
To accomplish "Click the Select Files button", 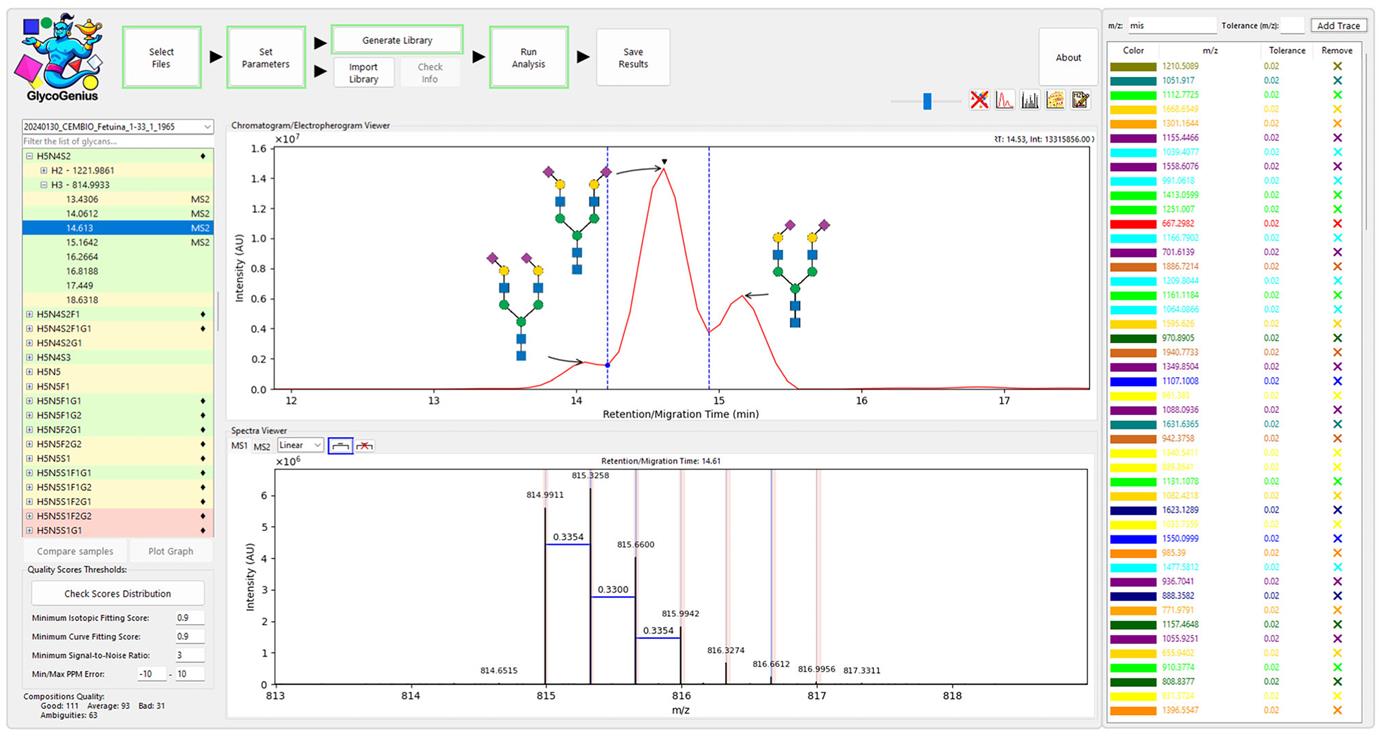I will click(161, 58).
